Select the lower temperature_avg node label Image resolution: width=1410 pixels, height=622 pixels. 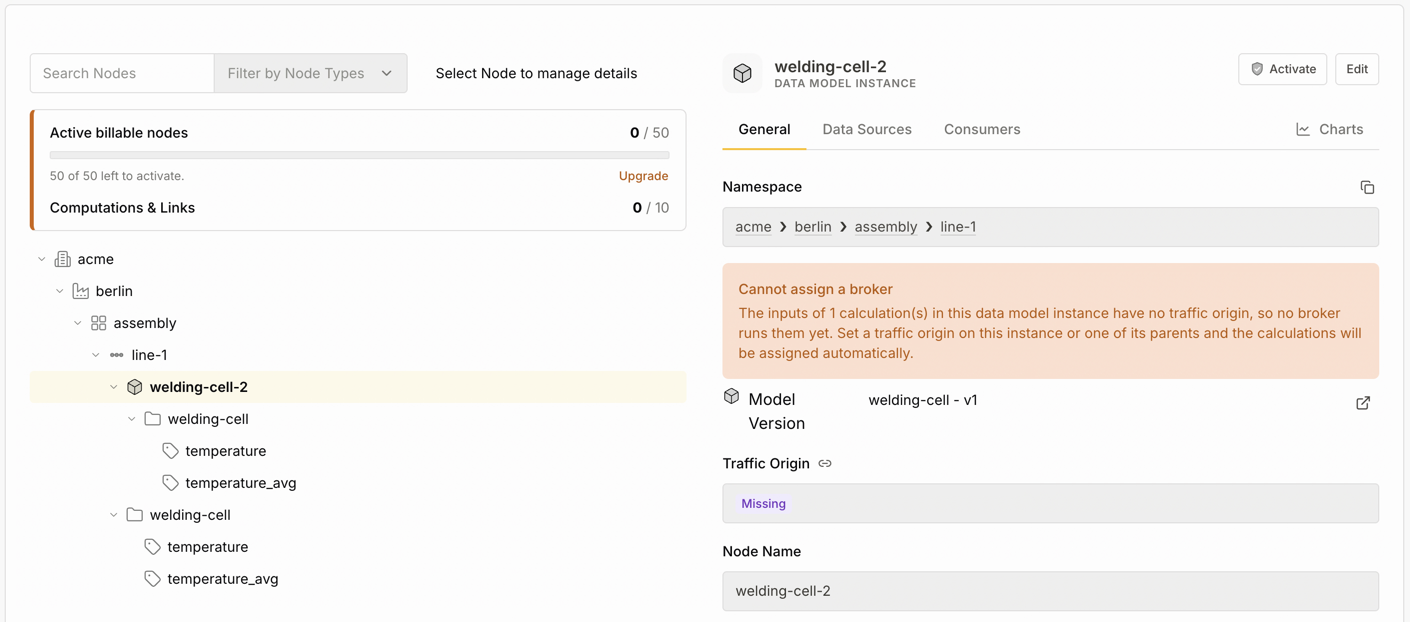(x=223, y=579)
